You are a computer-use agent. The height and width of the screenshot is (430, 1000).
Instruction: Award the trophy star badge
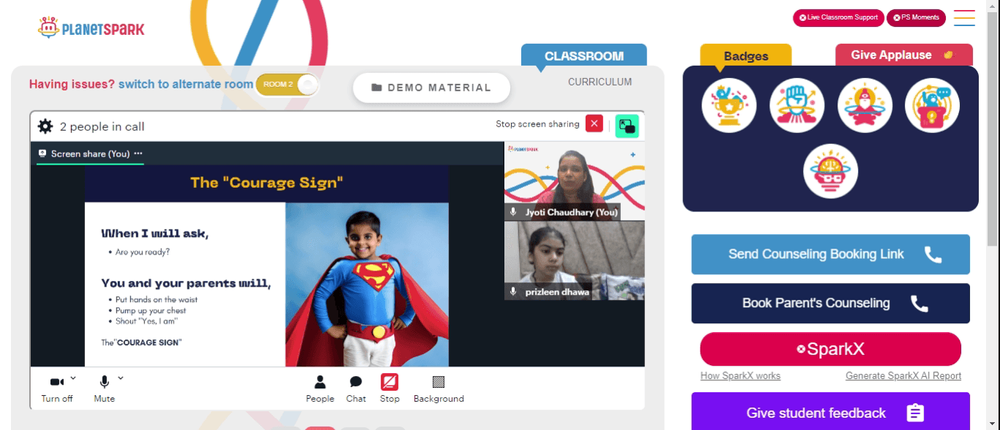tap(729, 105)
